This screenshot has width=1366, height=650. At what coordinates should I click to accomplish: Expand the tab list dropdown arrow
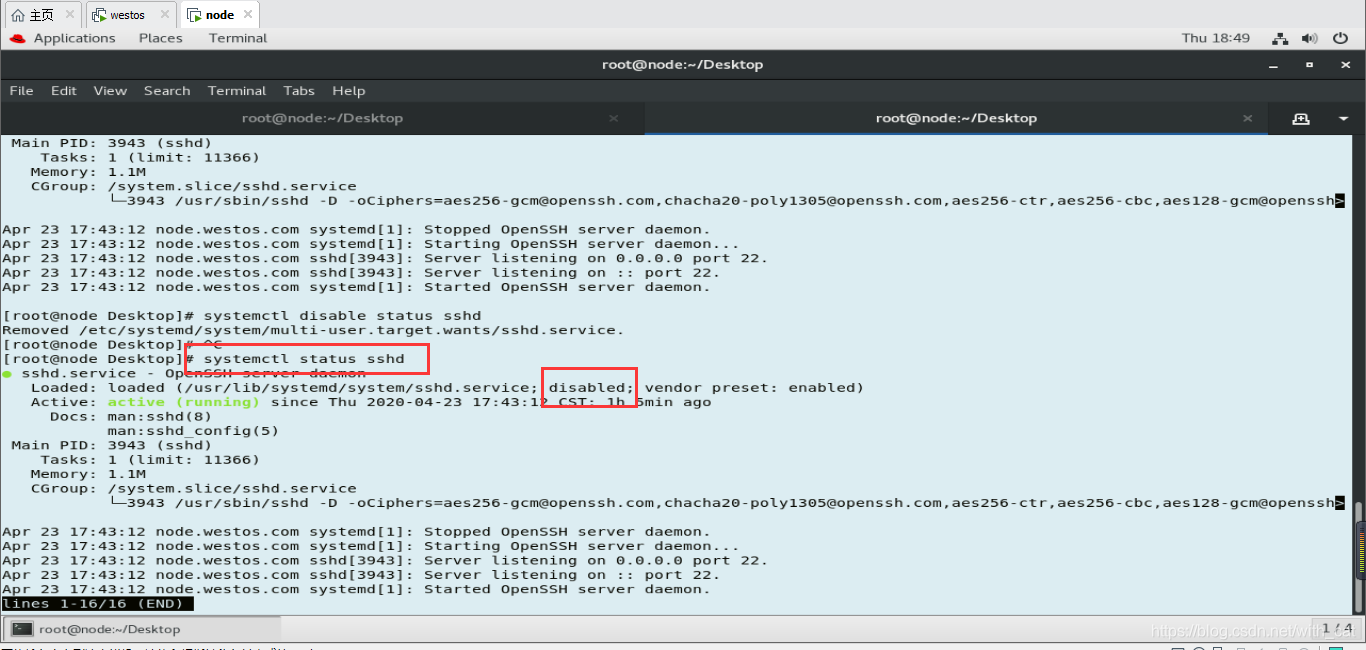[x=1343, y=118]
